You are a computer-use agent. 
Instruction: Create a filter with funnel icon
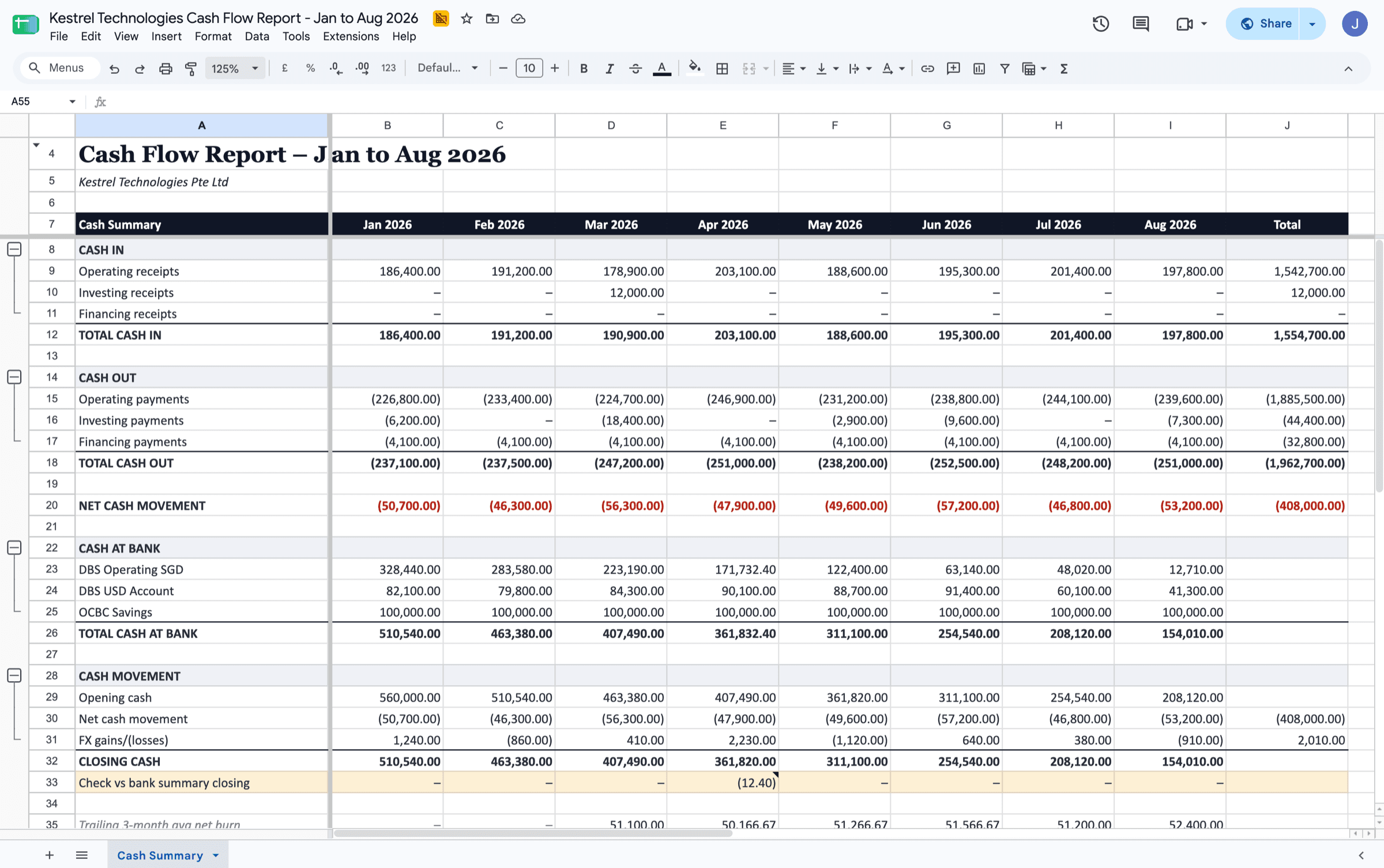pyautogui.click(x=1005, y=69)
